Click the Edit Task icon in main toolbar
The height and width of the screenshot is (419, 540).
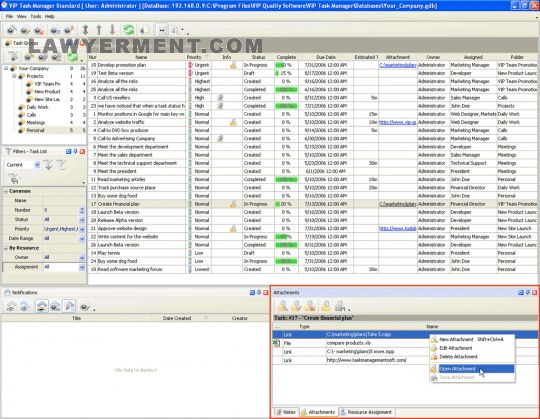tap(24, 30)
